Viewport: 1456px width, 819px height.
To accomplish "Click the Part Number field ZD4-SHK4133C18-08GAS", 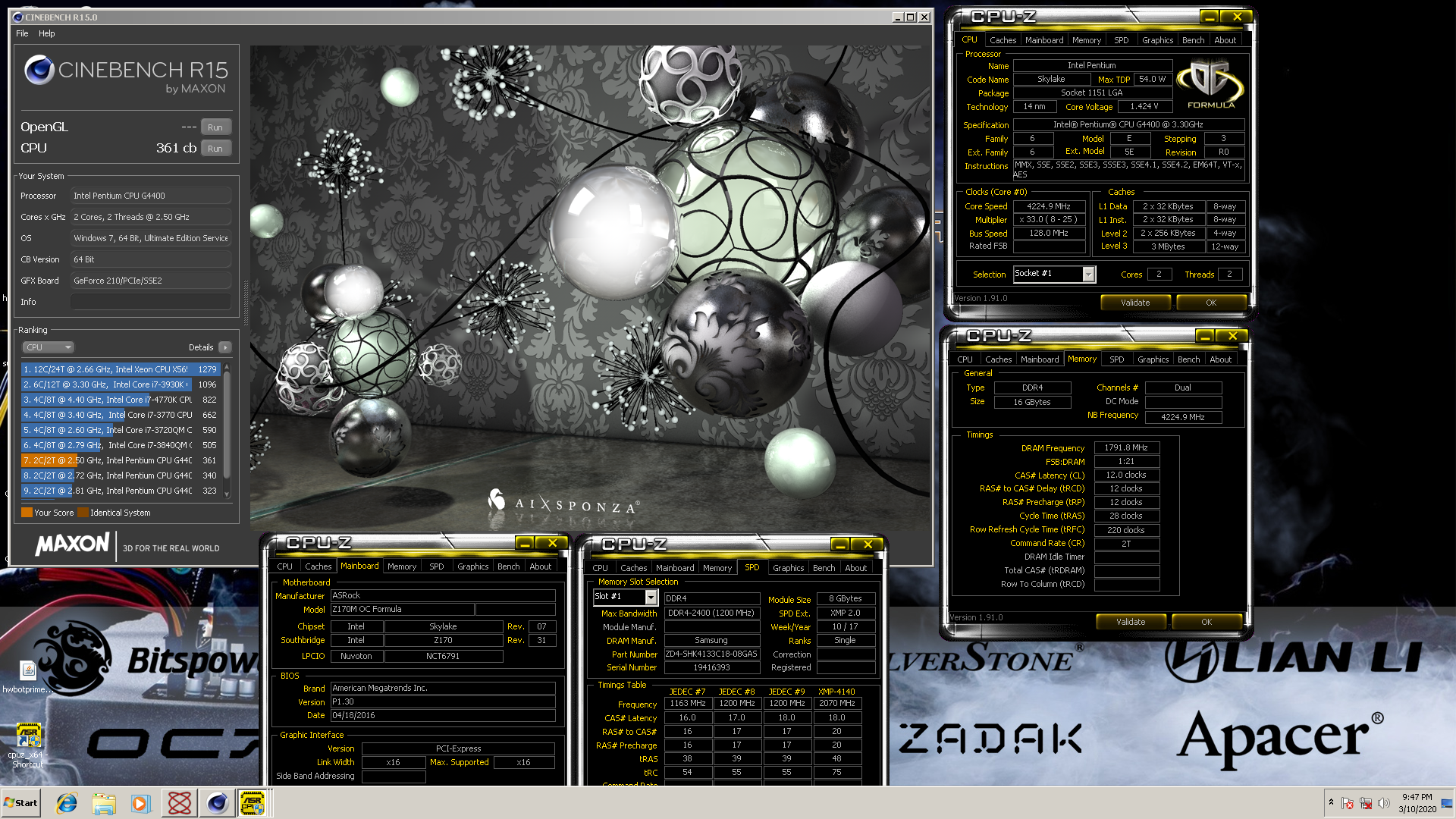I will [711, 654].
